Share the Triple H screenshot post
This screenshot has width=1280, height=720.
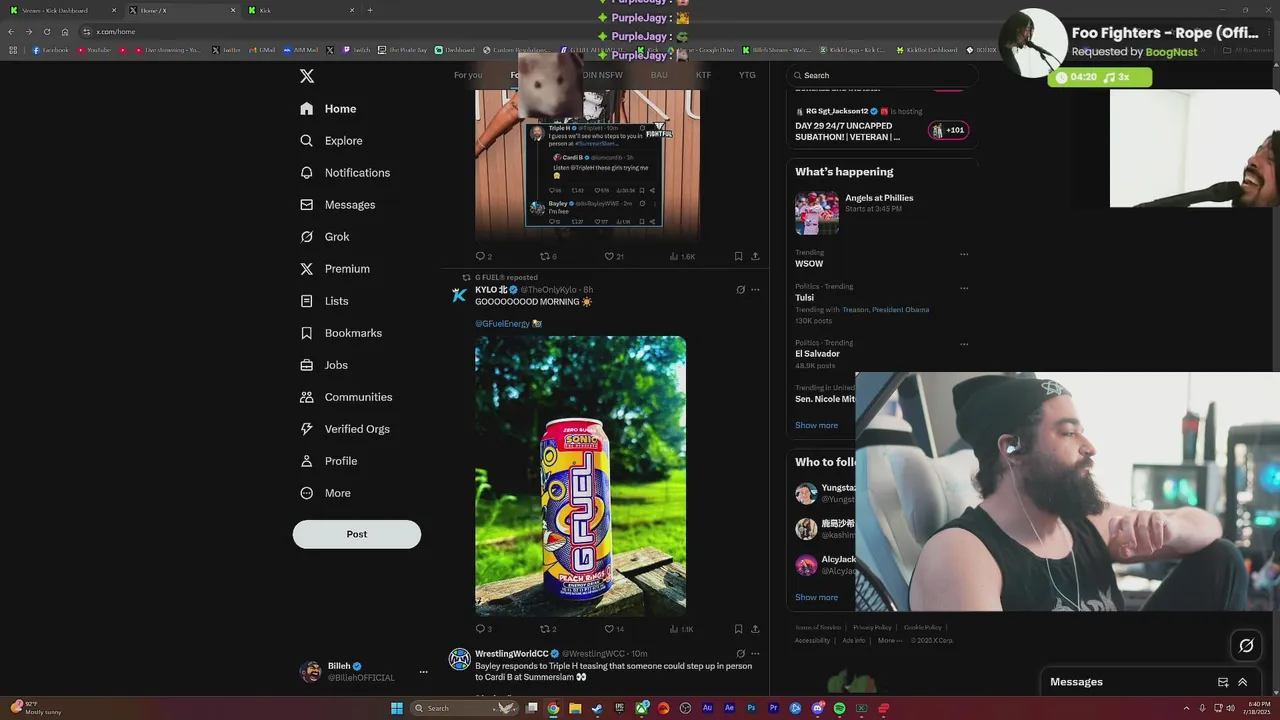[x=755, y=256]
